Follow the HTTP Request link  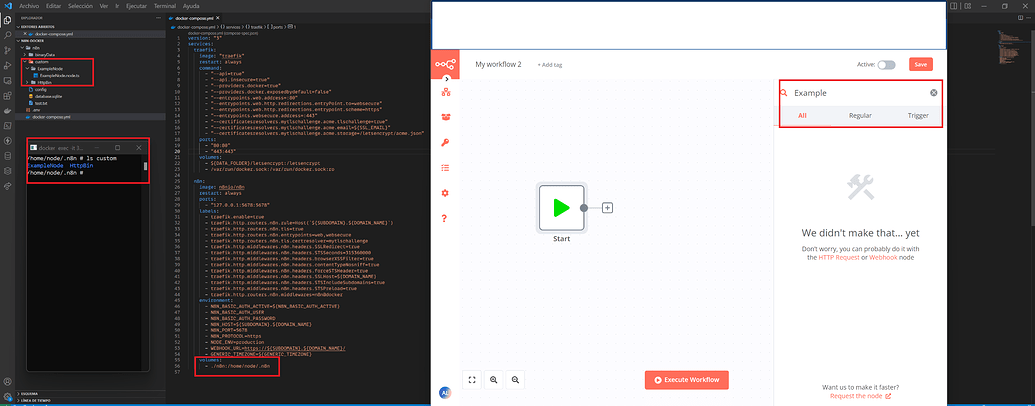839,257
